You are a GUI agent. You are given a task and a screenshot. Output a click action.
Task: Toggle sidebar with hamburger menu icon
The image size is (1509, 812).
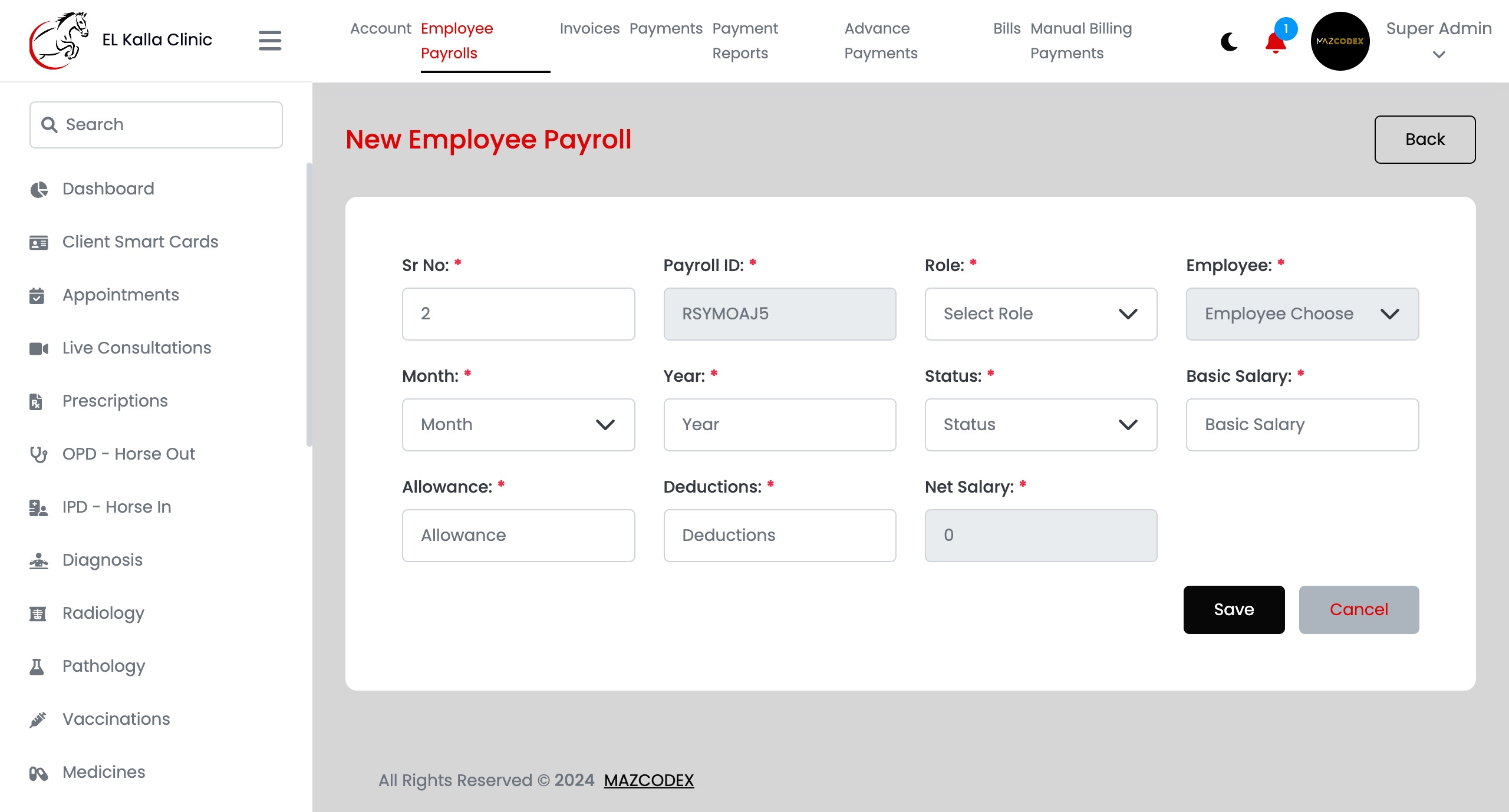click(270, 41)
